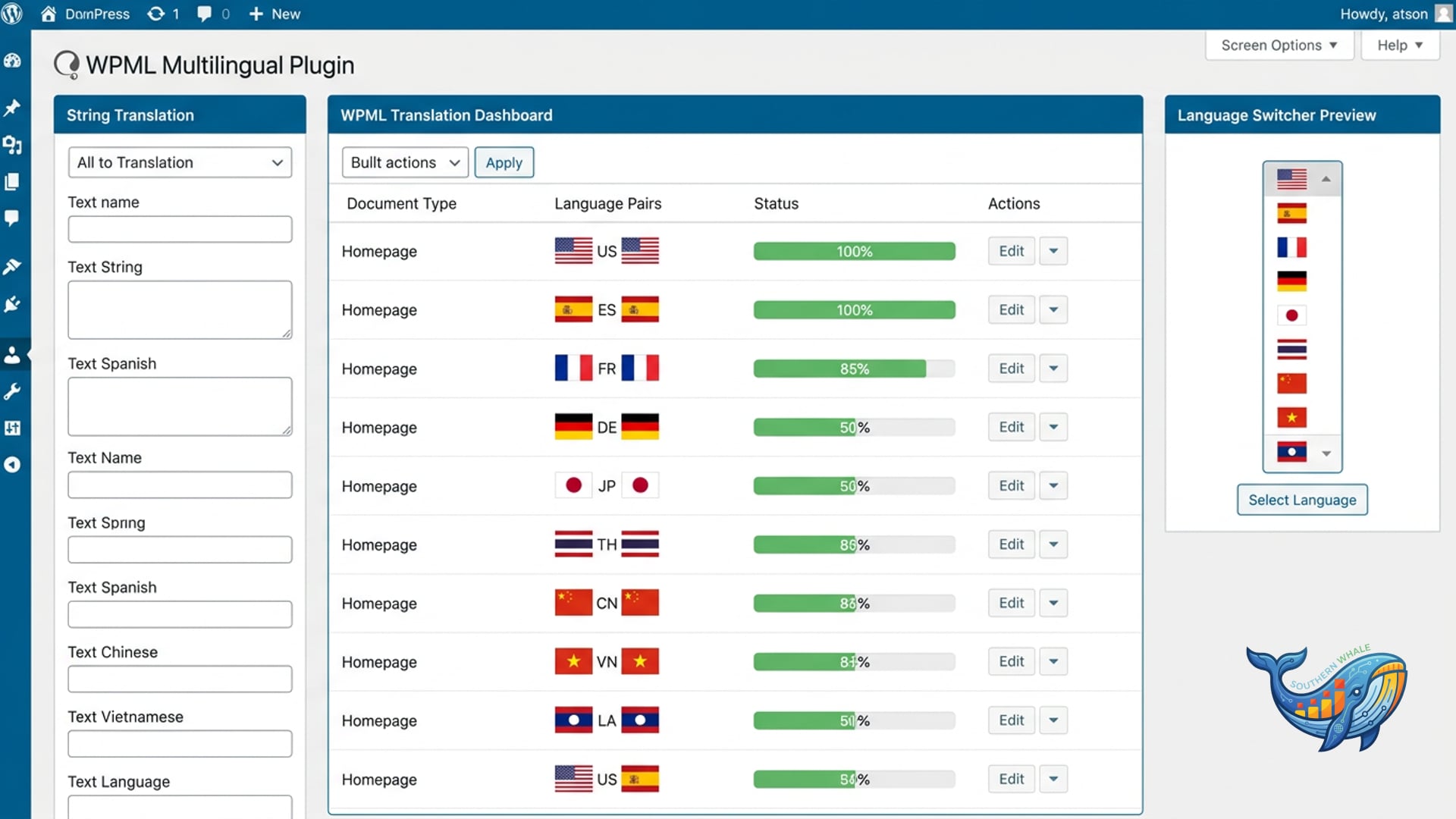Expand the action arrow for the CN row
This screenshot has height=819, width=1456.
click(x=1053, y=603)
